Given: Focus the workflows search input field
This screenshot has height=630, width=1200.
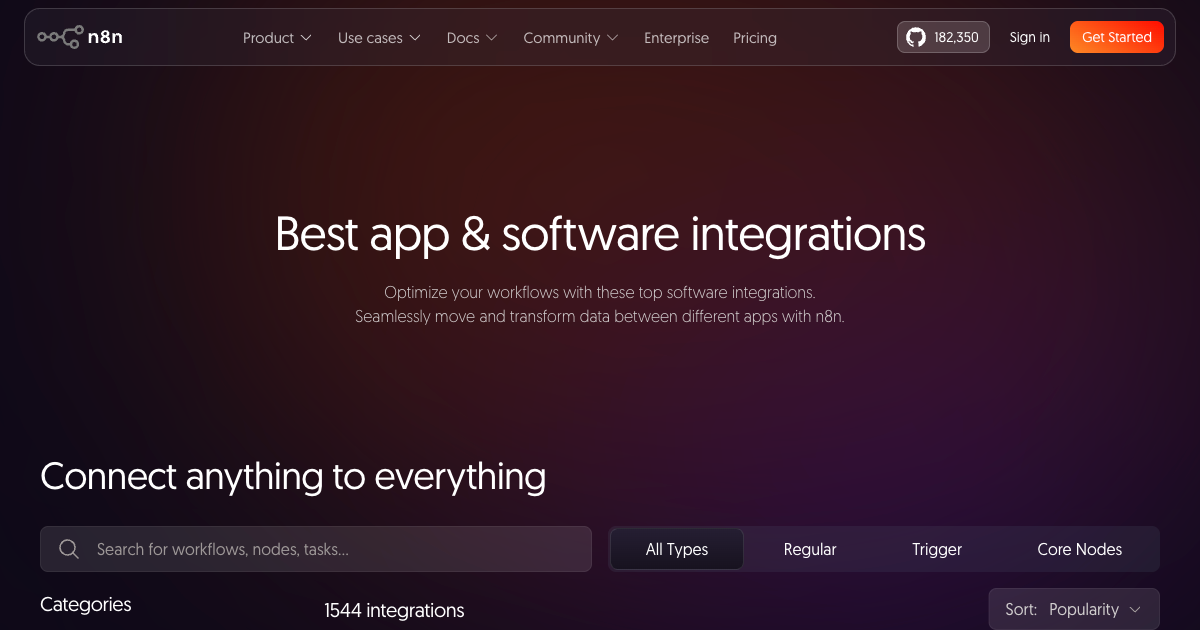Looking at the screenshot, I should coord(316,549).
